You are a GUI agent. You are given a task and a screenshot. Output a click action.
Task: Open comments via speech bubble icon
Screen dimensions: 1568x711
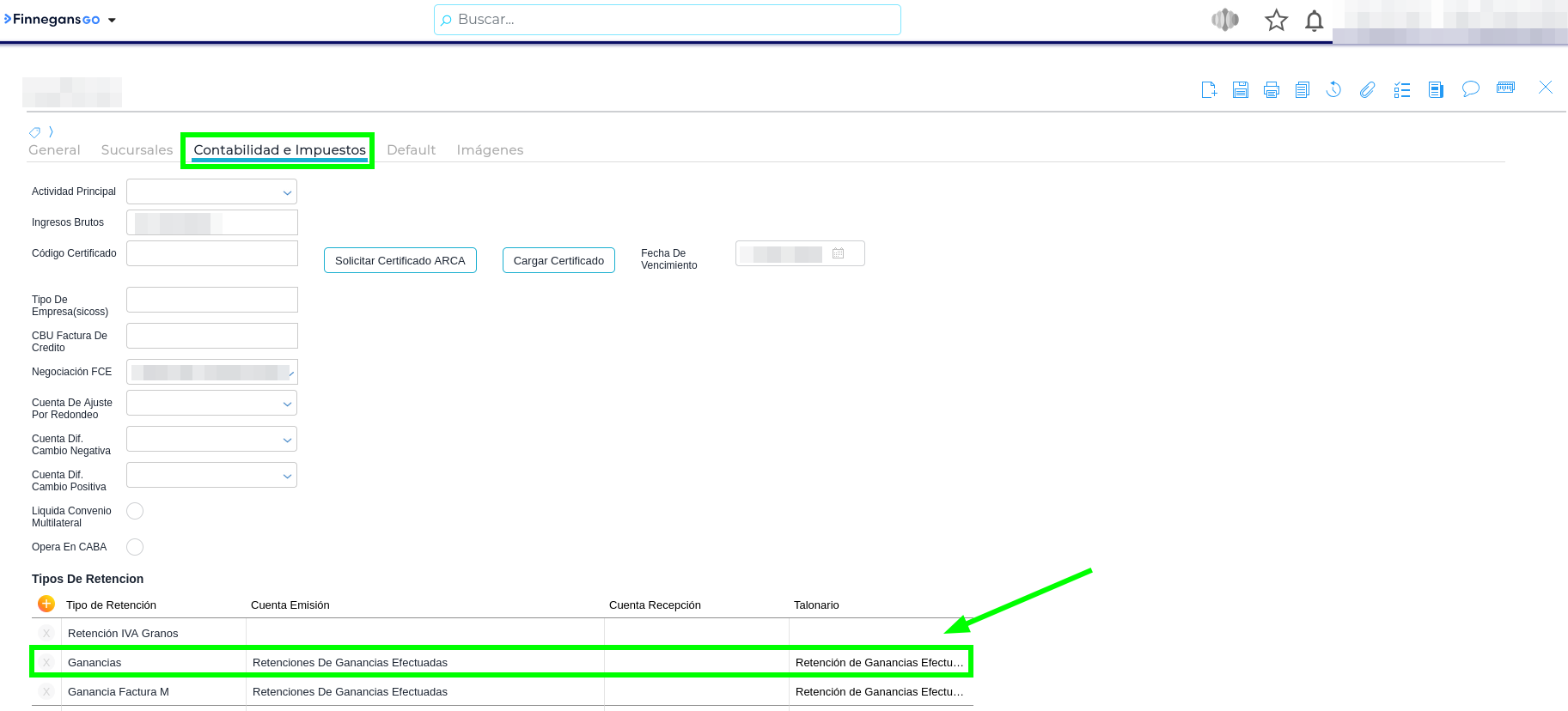pyautogui.click(x=1470, y=89)
